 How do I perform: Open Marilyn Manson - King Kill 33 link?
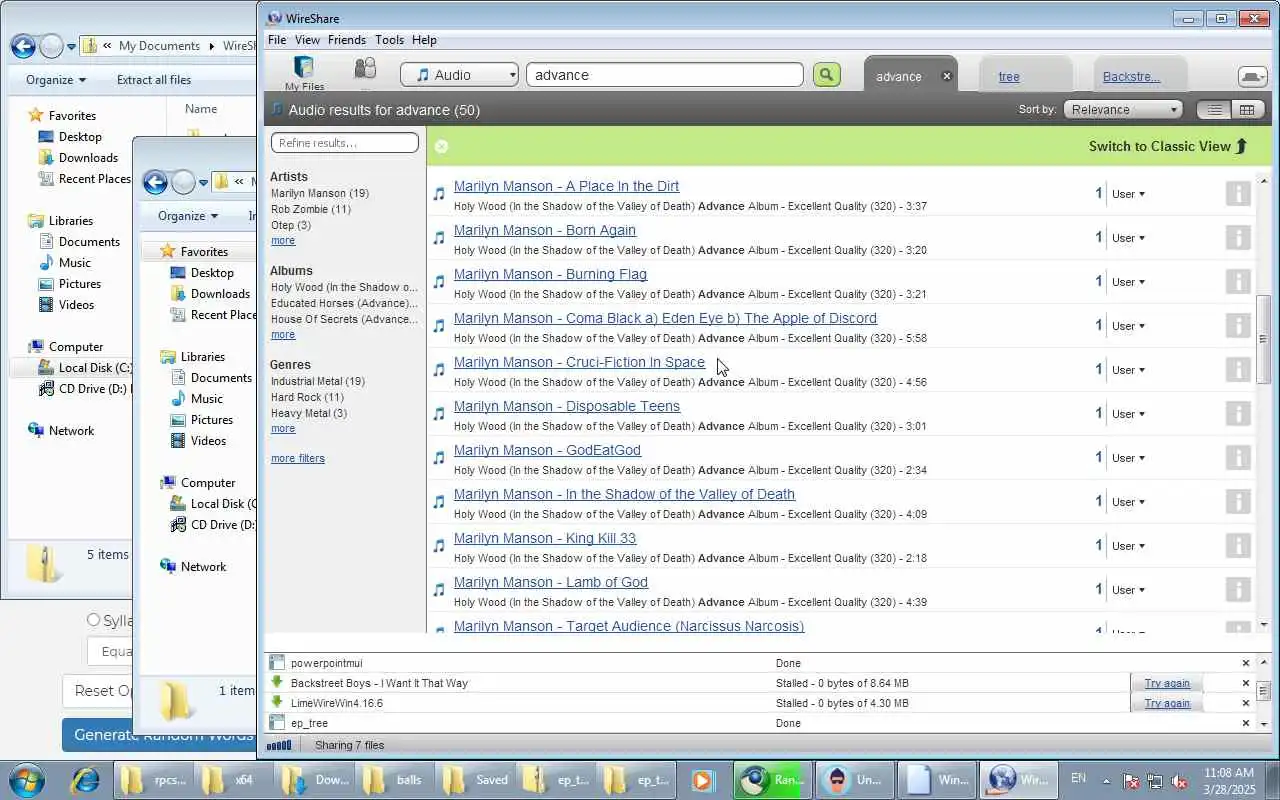pyautogui.click(x=545, y=538)
